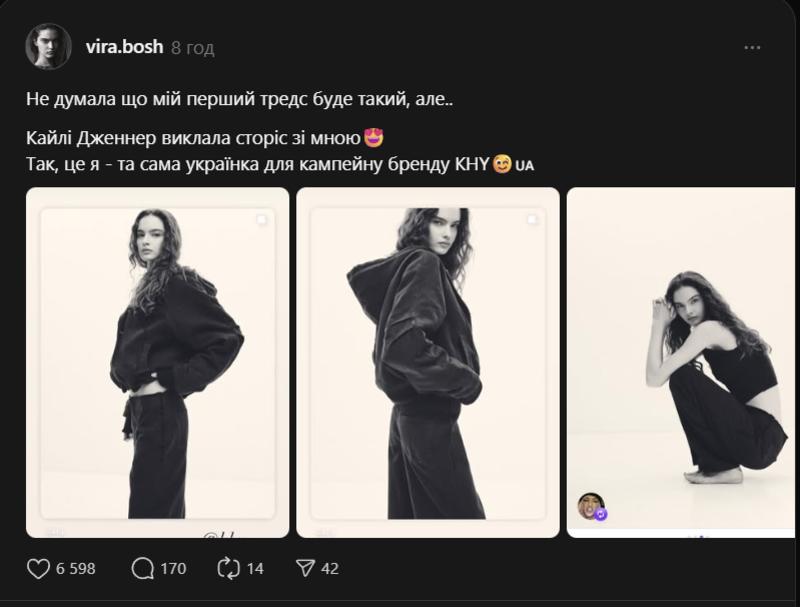View the 6 598 likes count

[76, 569]
